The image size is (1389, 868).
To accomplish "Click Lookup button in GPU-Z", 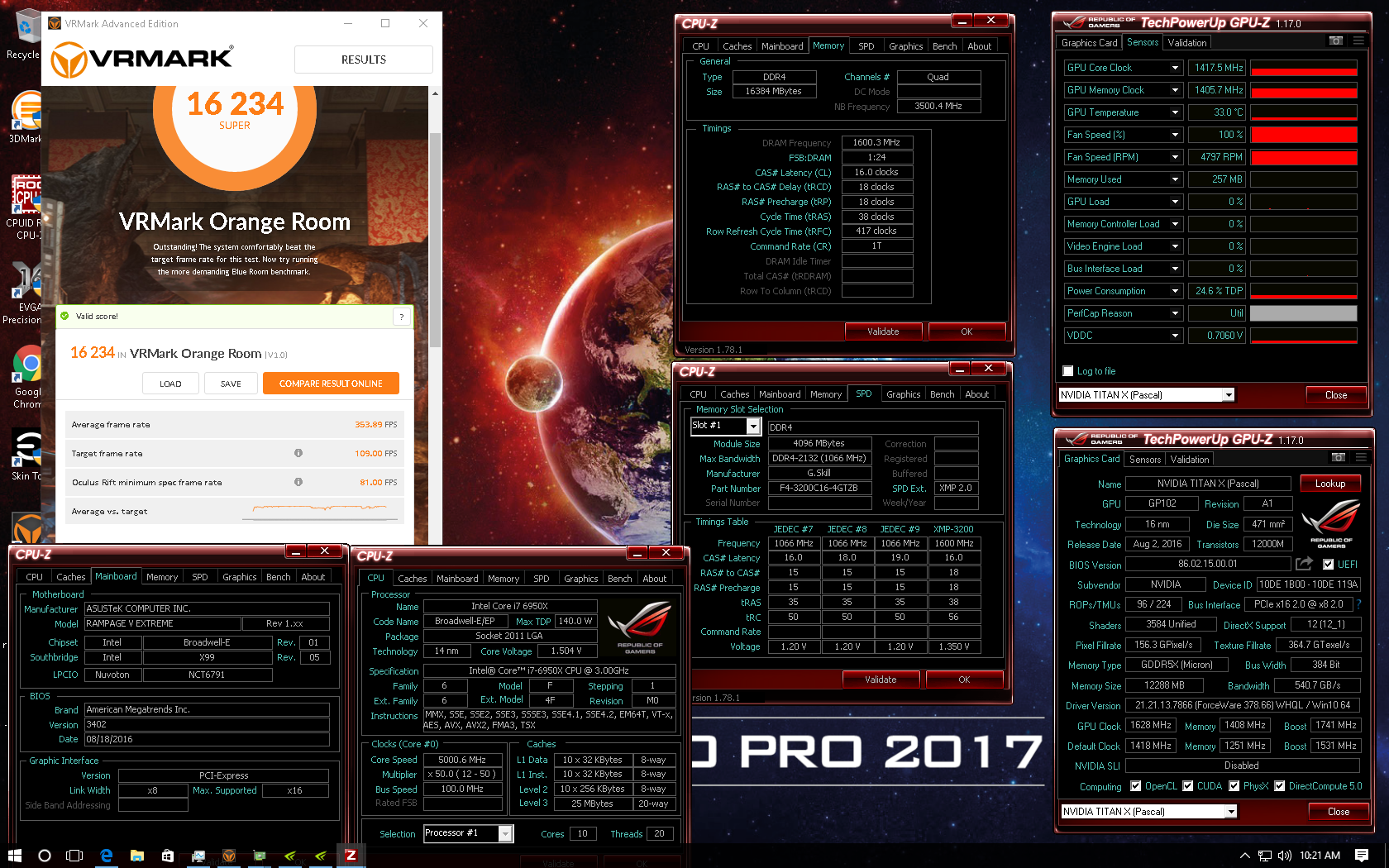I will pos(1330,484).
